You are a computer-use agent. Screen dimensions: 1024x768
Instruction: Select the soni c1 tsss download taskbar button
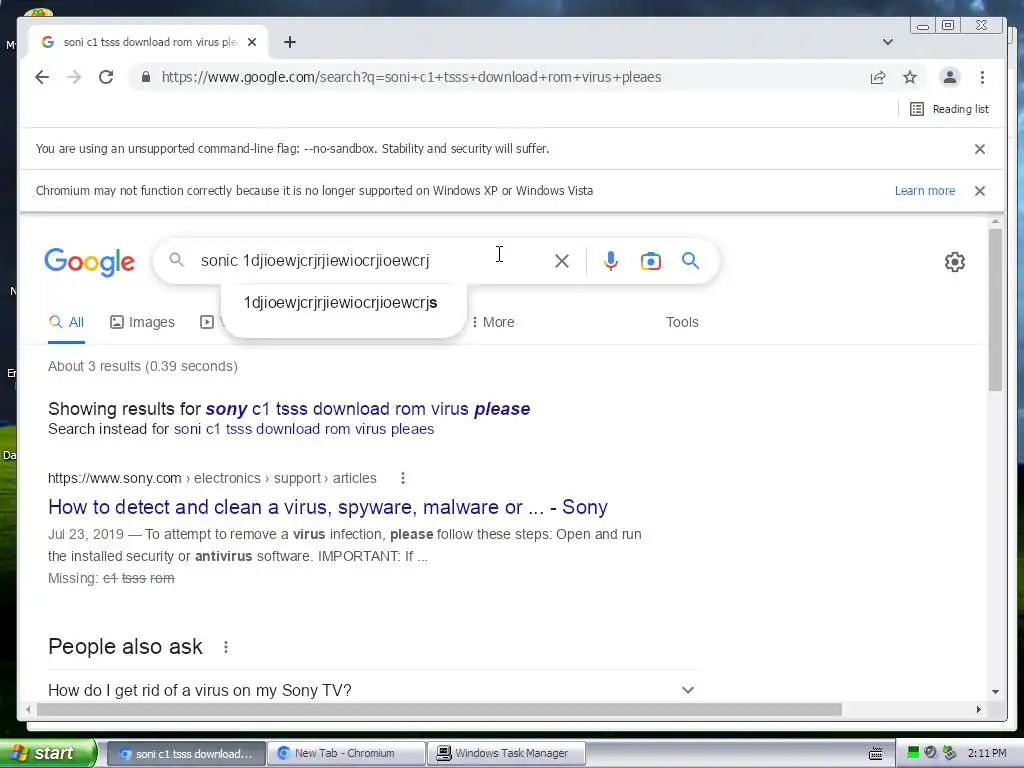pyautogui.click(x=186, y=753)
